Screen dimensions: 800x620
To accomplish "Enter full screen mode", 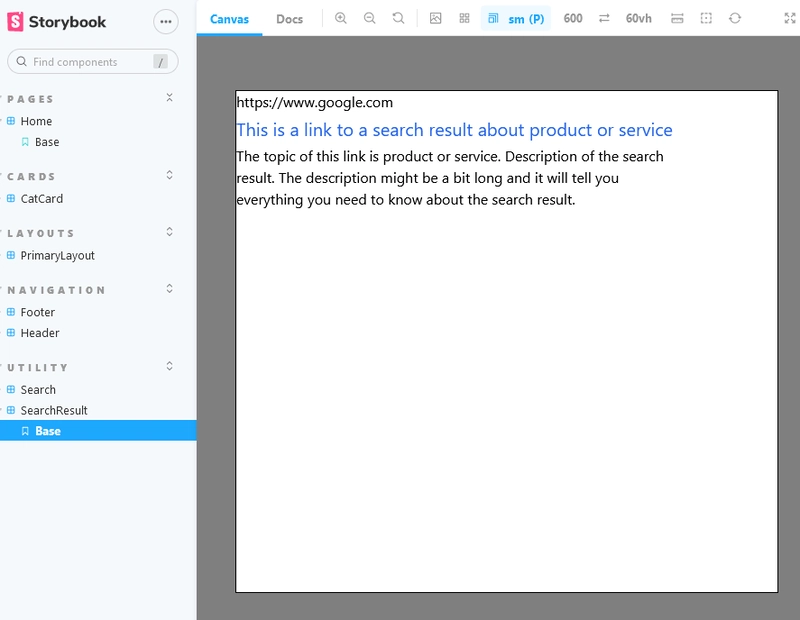I will [x=790, y=18].
